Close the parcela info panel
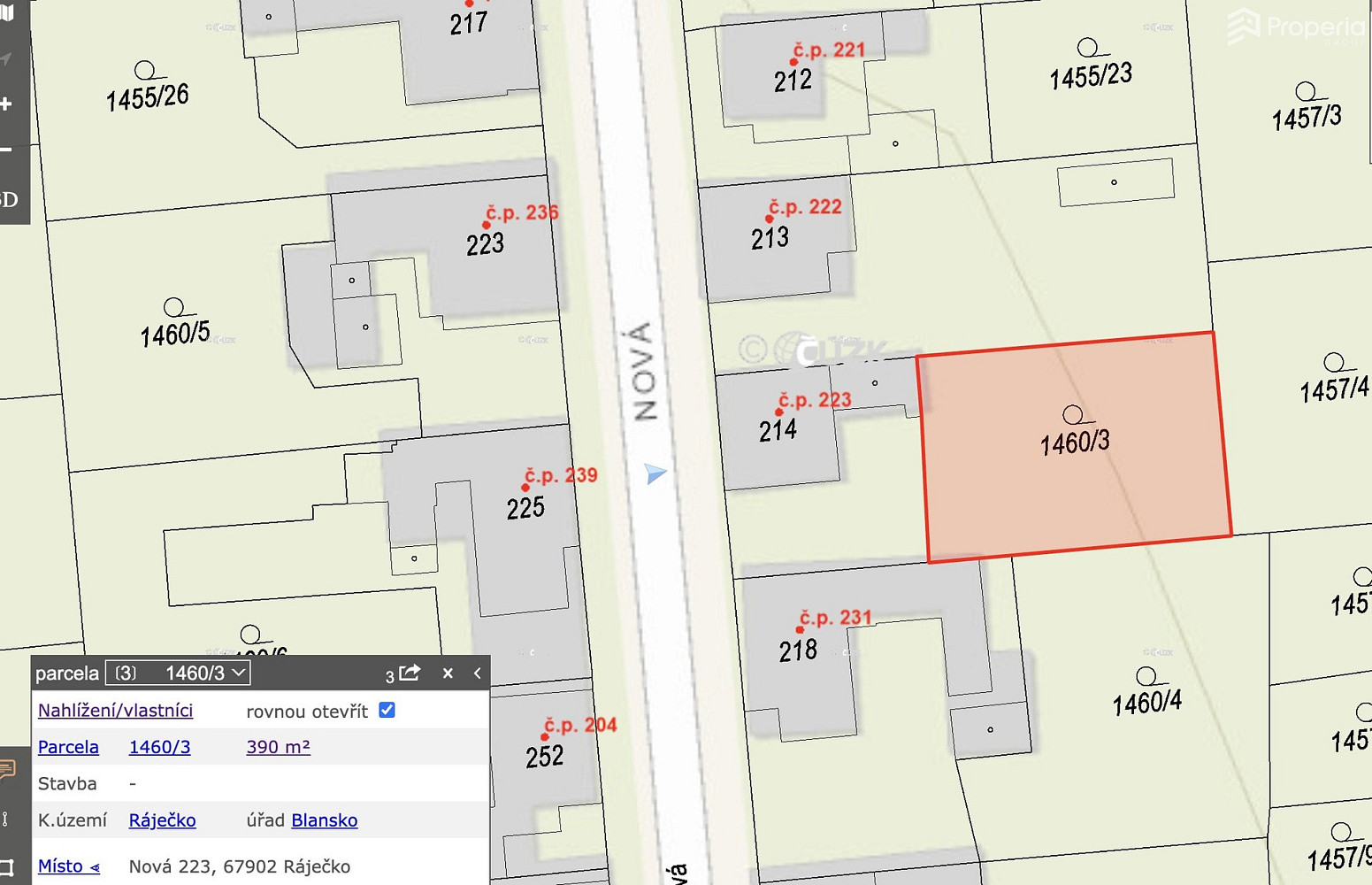Image resolution: width=1372 pixels, height=885 pixels. click(448, 673)
